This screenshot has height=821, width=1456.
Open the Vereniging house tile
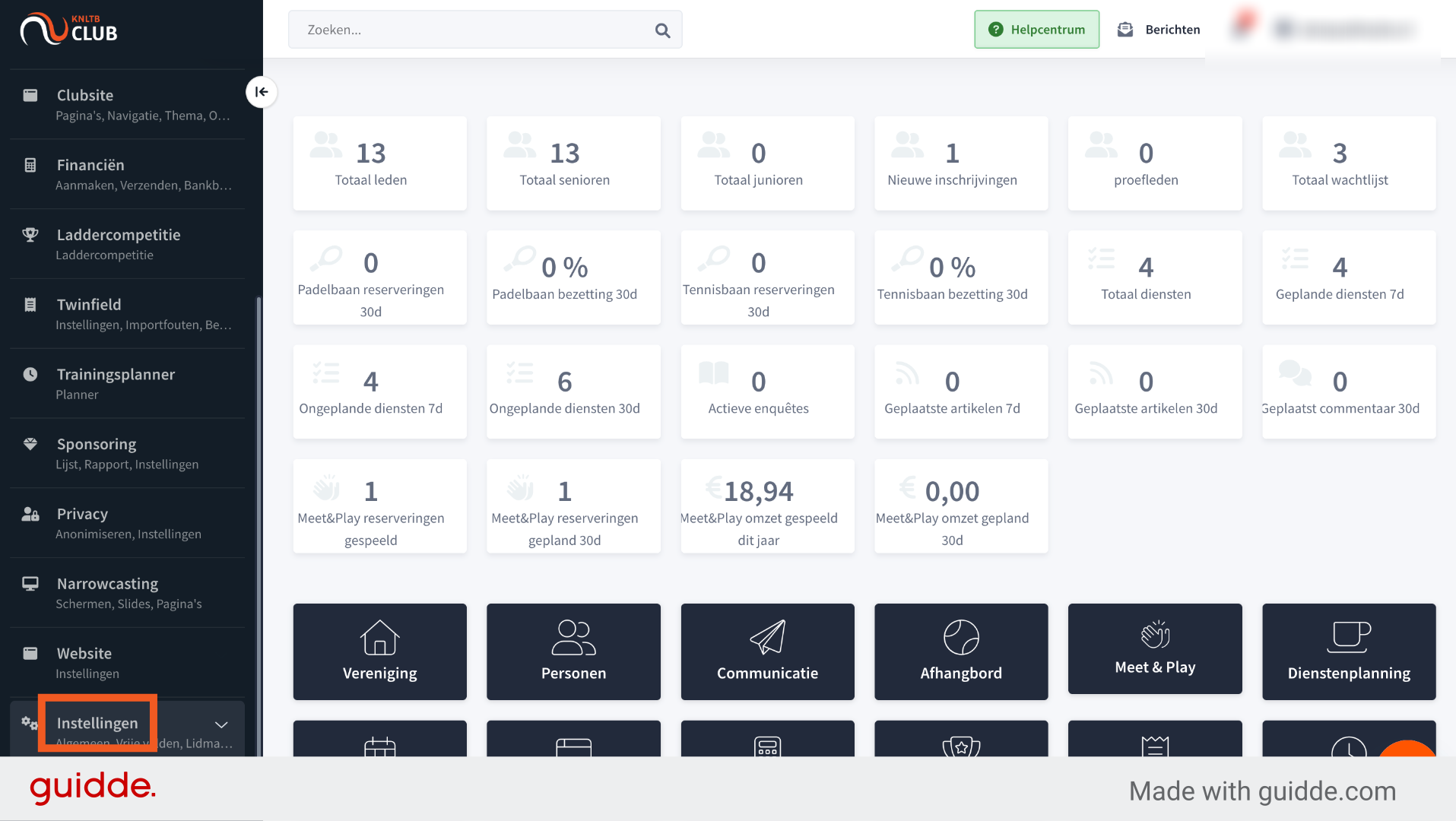point(379,651)
